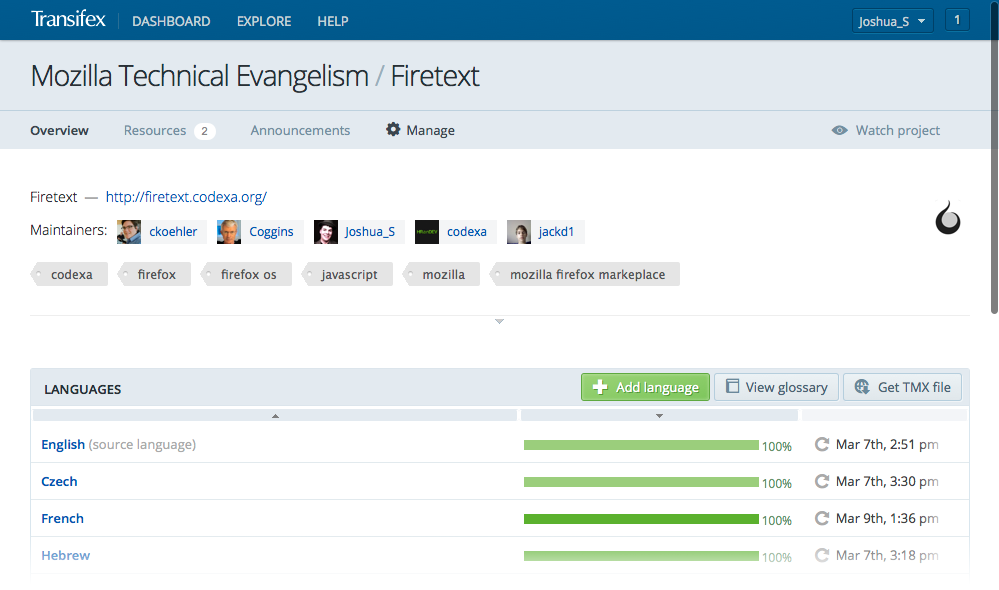This screenshot has width=999, height=590.
Task: Open the Manage gear icon
Action: [393, 129]
